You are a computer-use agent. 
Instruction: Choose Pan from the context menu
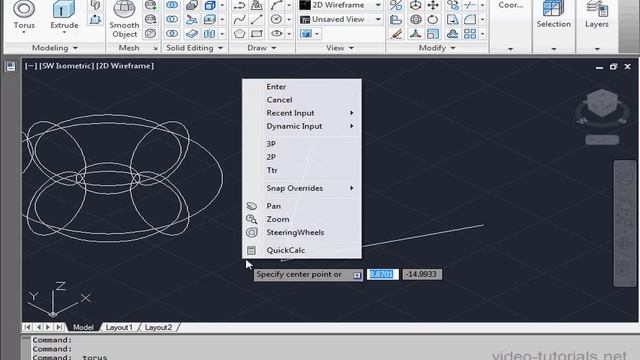[x=302, y=206]
